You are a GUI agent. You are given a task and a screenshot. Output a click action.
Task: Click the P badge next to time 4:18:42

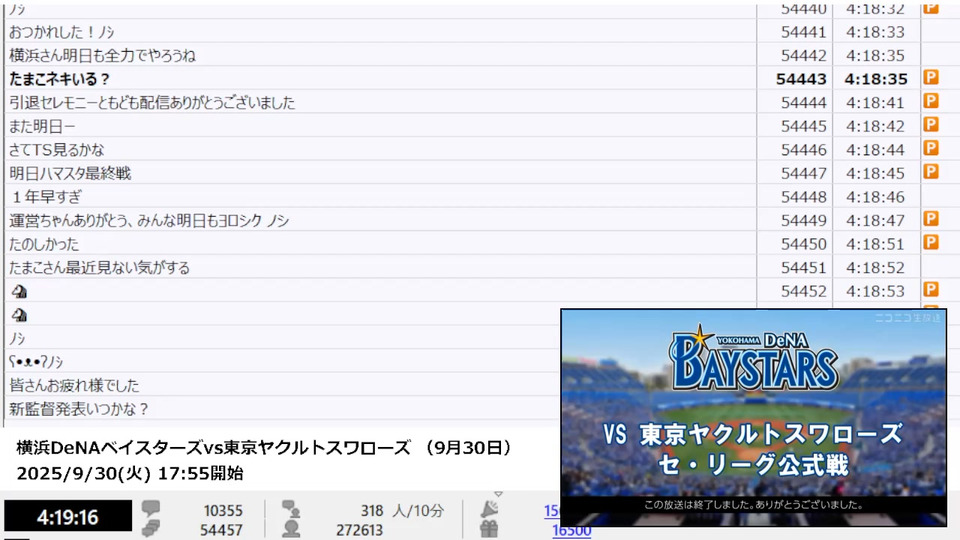click(931, 124)
